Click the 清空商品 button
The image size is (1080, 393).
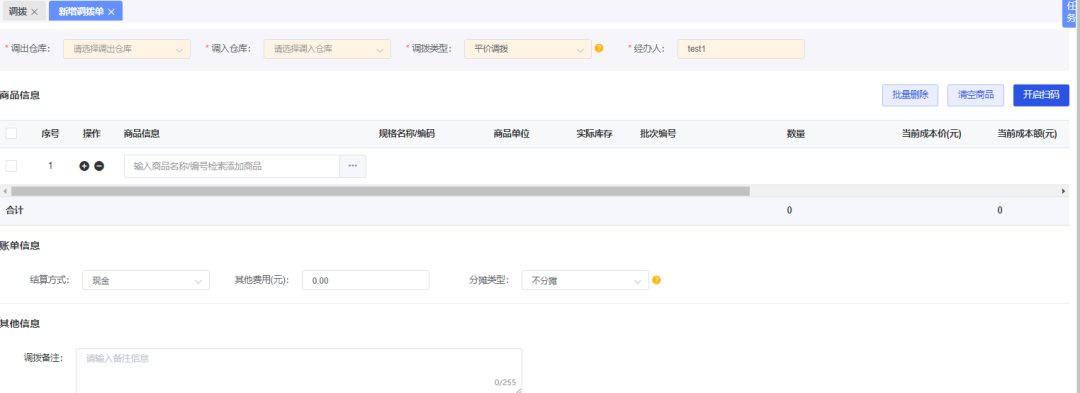click(975, 95)
